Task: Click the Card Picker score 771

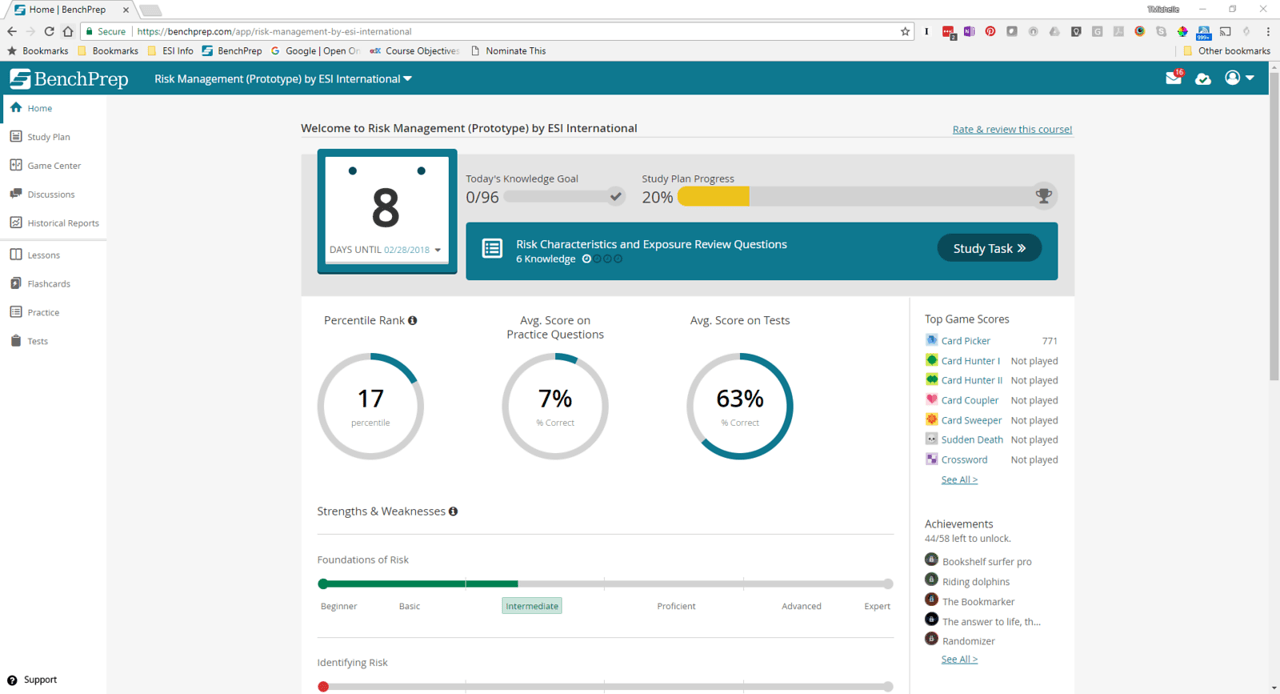Action: click(x=1049, y=341)
